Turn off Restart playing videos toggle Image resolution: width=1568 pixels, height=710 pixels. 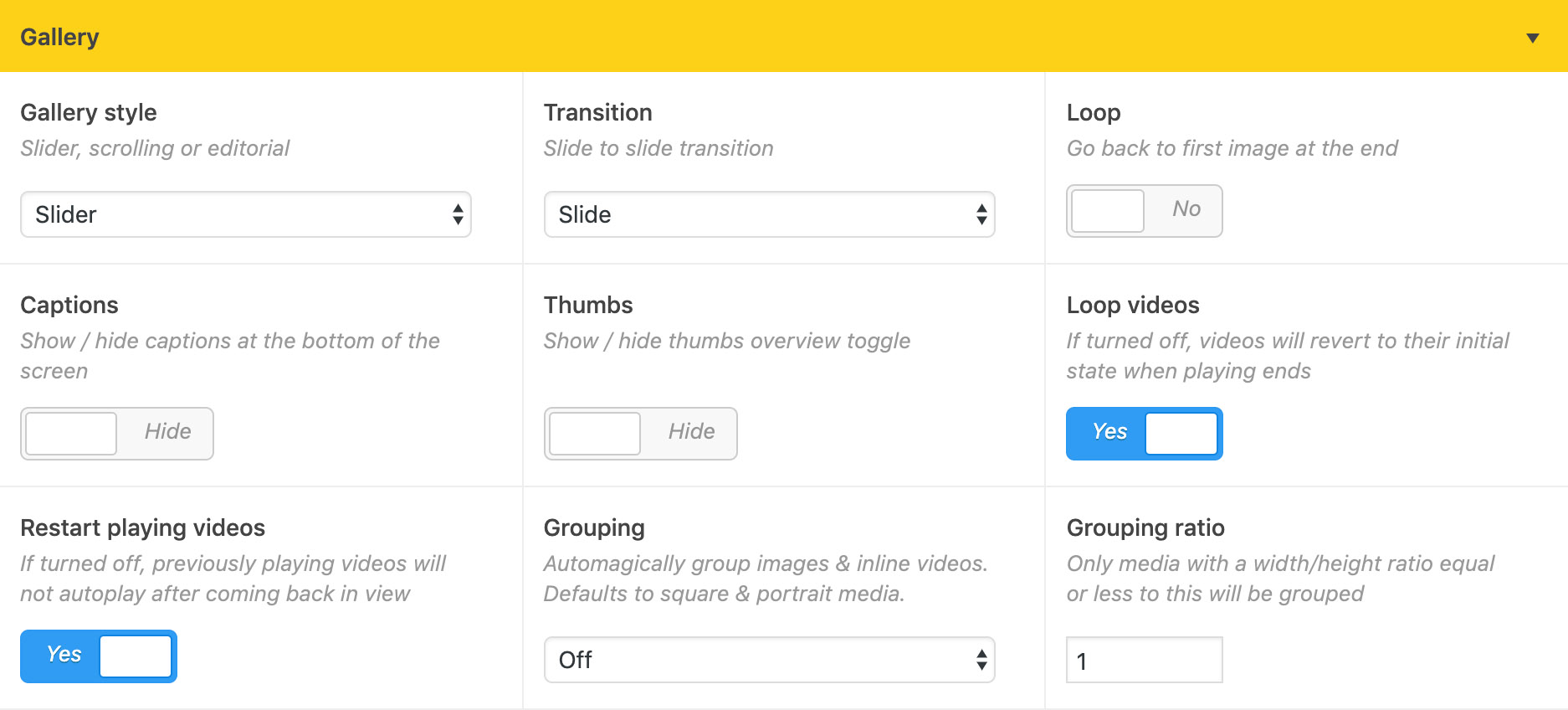tap(99, 656)
